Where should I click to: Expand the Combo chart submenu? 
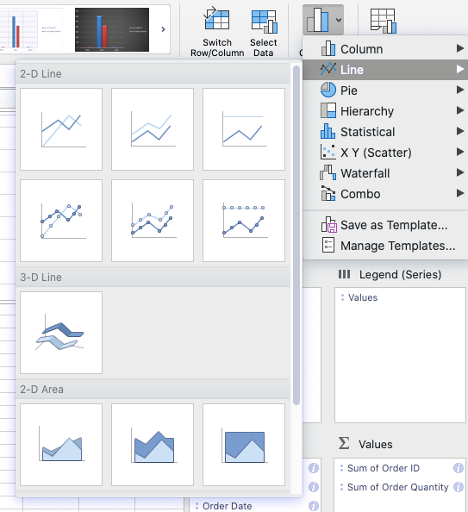click(386, 194)
